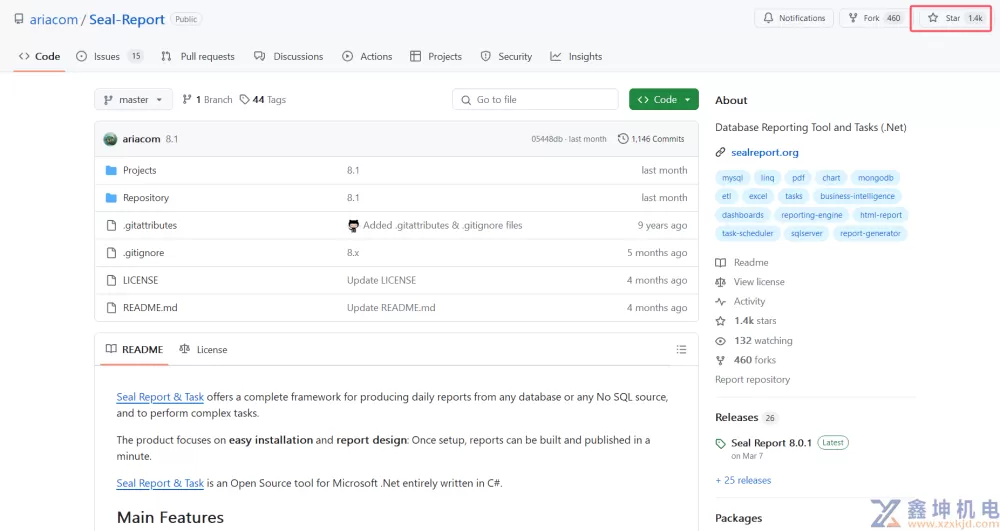Click the Notifications bell button
This screenshot has height=531, width=1000.
(x=794, y=18)
